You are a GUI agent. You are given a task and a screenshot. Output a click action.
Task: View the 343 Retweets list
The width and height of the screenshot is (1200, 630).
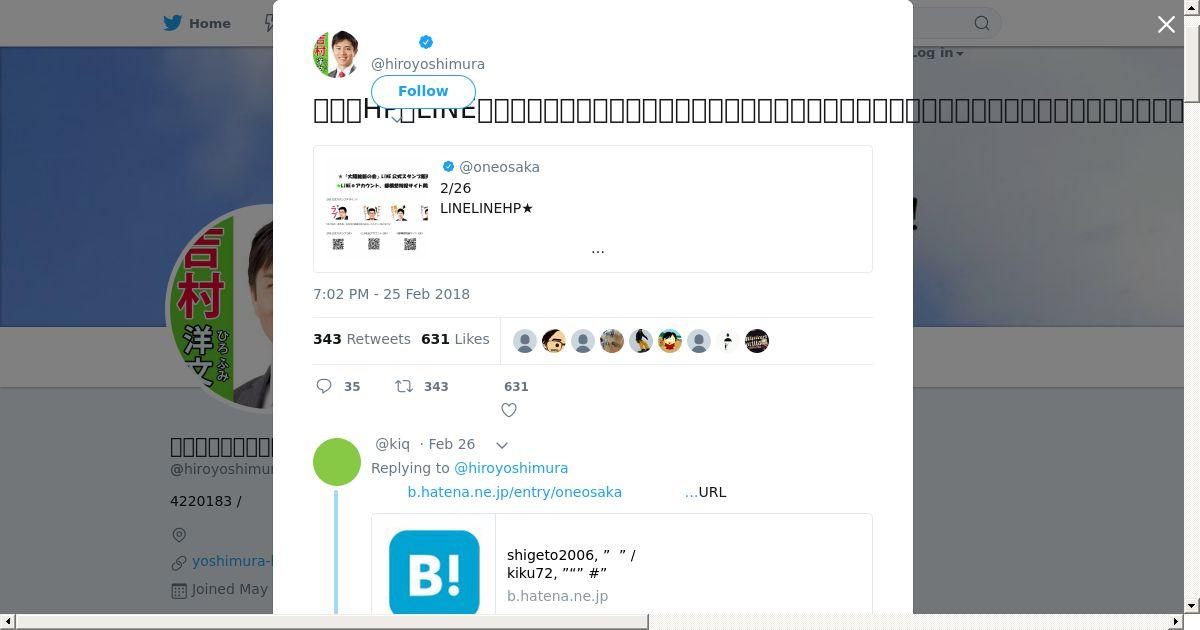tap(362, 339)
